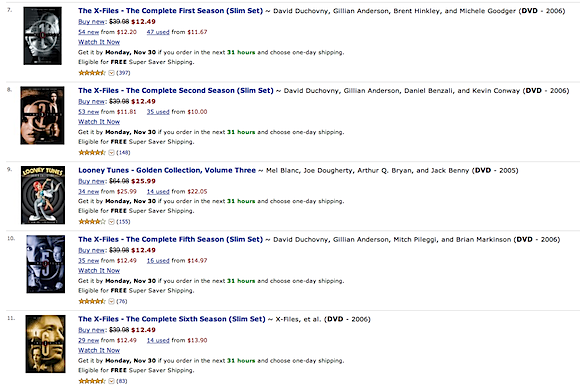View 34 new offers for Looney Tunes
This screenshot has width=580, height=388.
(x=88, y=192)
